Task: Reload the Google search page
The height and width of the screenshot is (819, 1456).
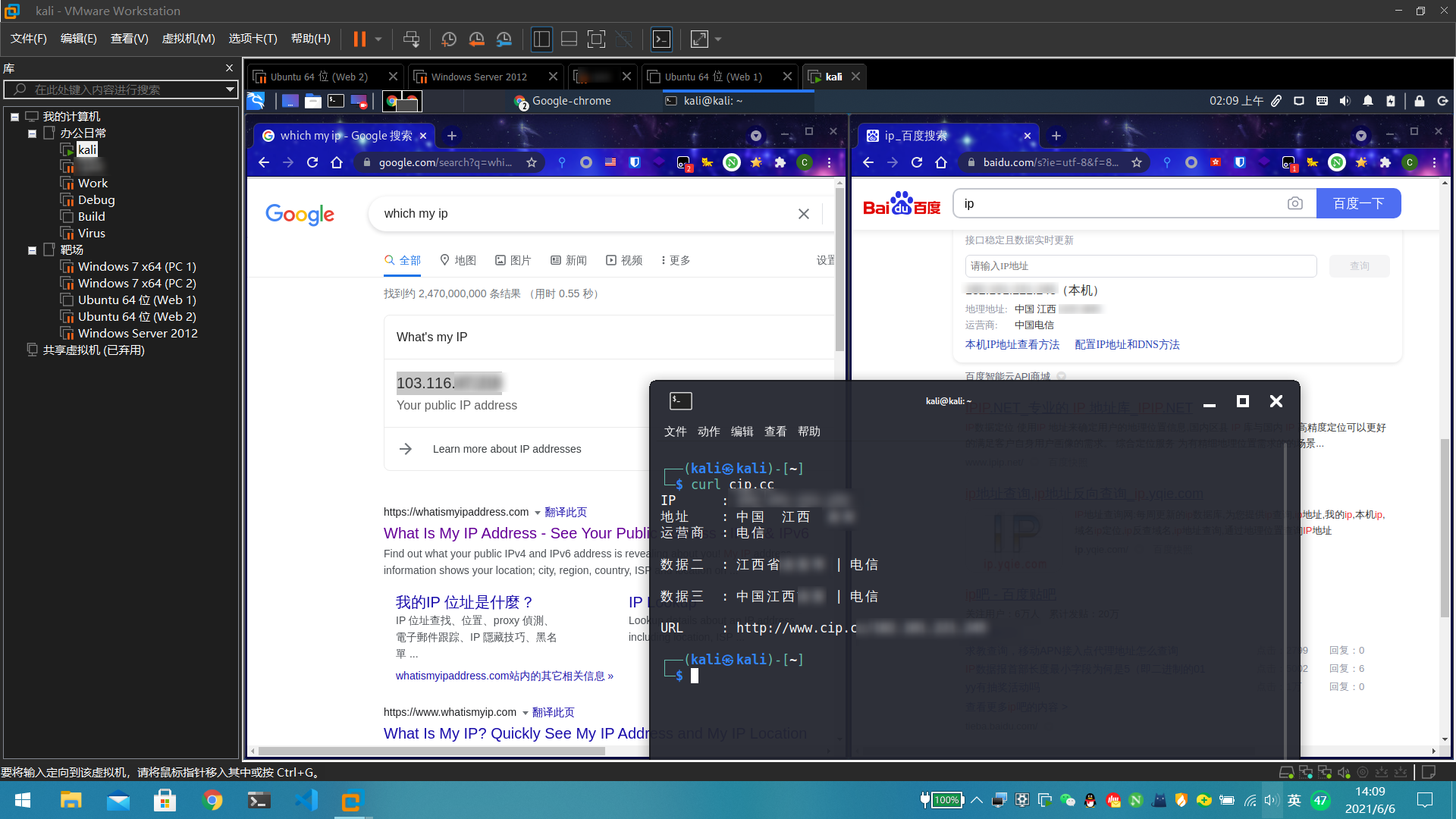Action: [312, 162]
